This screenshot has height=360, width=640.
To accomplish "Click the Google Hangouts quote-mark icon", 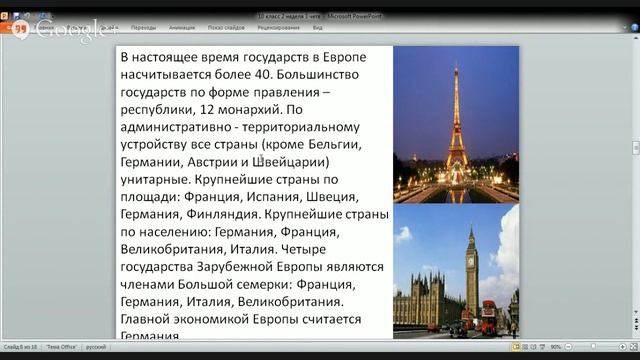I will [x=20, y=29].
